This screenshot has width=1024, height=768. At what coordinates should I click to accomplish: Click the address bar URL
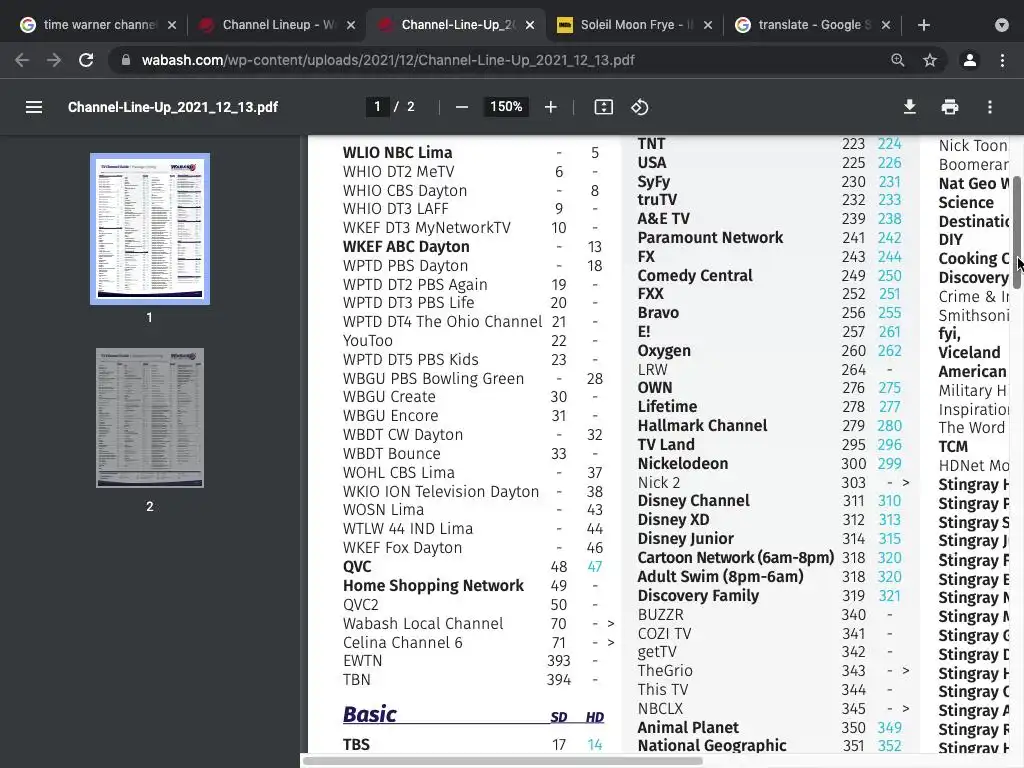[x=388, y=60]
